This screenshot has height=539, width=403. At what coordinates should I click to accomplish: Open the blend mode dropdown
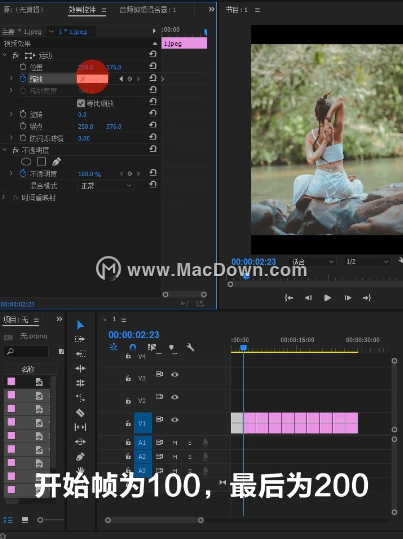click(x=106, y=186)
